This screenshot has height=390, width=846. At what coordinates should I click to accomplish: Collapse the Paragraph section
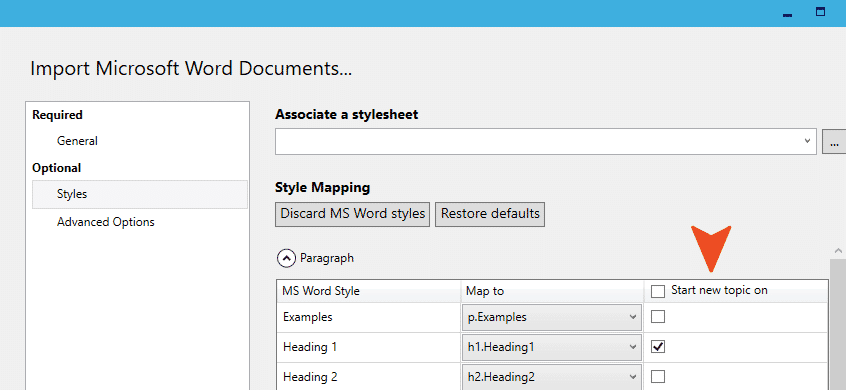coord(286,258)
